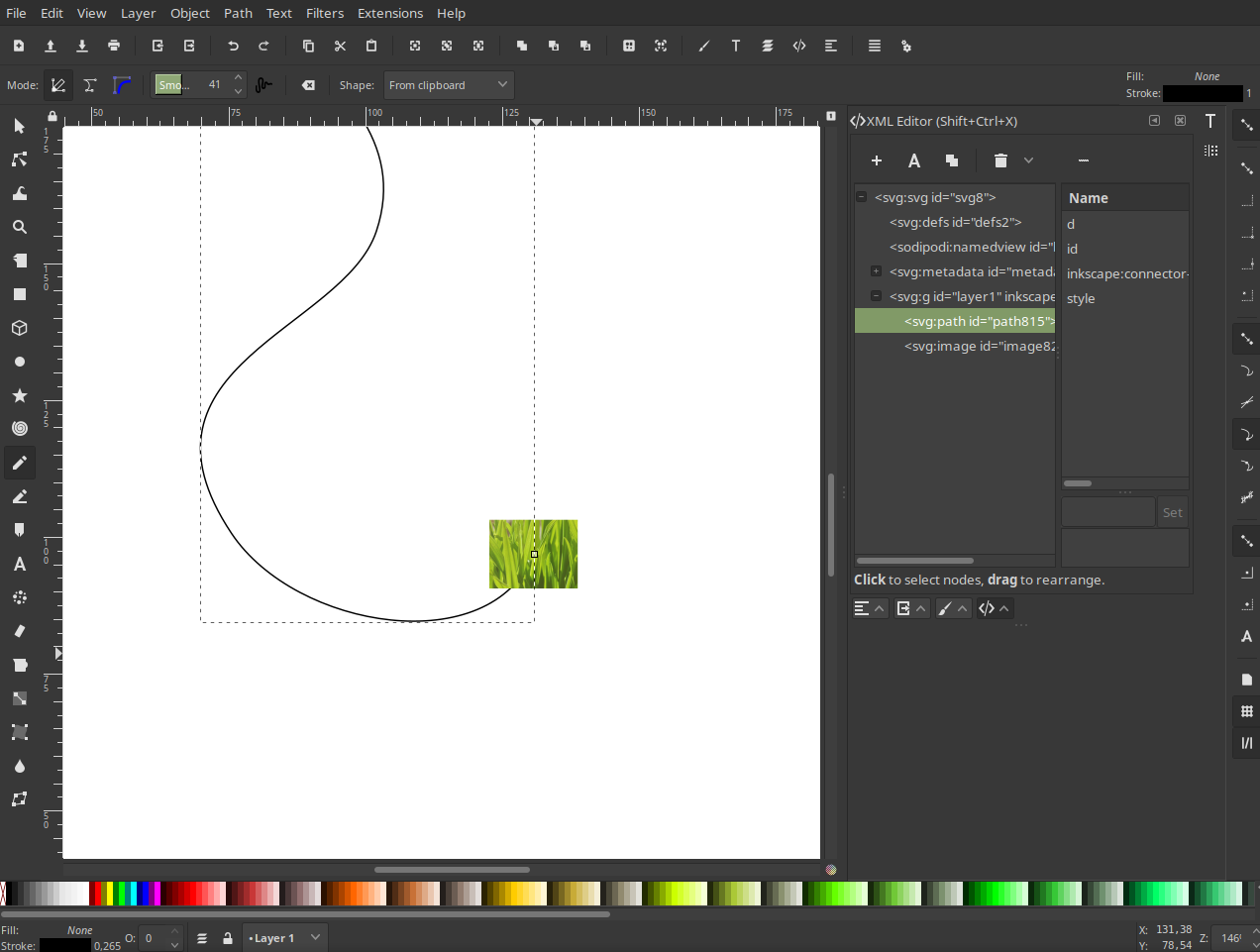Toggle the layer lock icon in status bar
This screenshot has height=952, width=1260.
point(228,938)
